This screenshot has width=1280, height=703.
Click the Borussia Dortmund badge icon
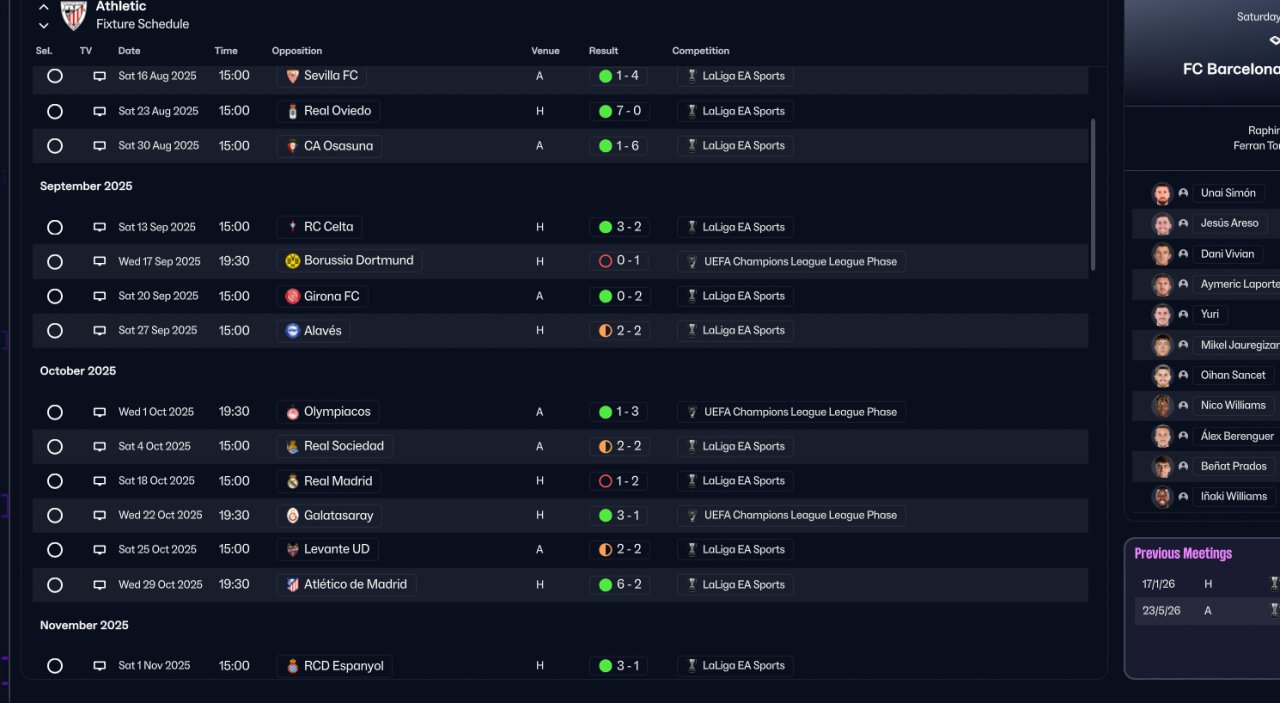[293, 261]
